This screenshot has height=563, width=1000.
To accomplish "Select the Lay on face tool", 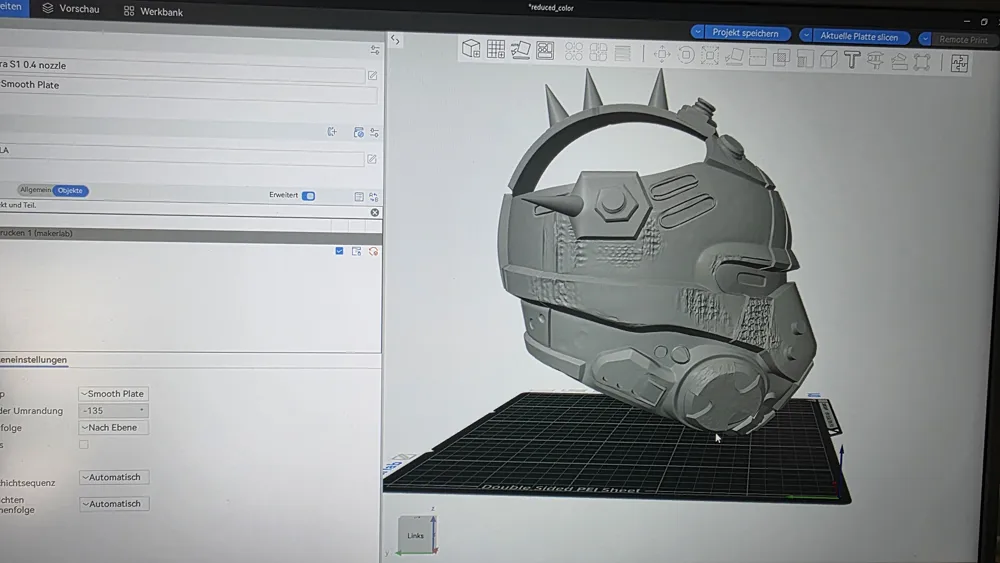I will [734, 57].
